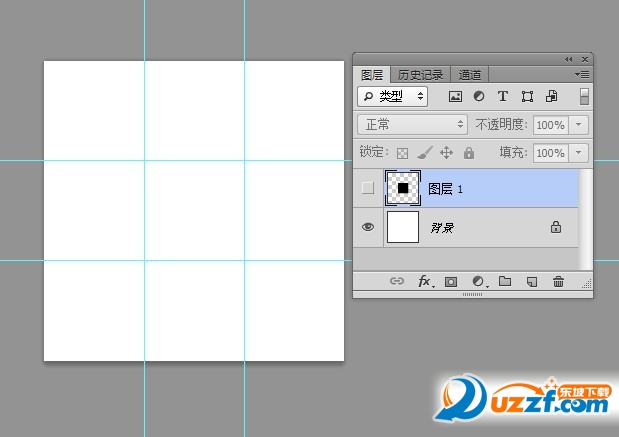Viewport: 619px width, 437px height.
Task: Click the 图层 1 layer name
Action: click(x=445, y=189)
